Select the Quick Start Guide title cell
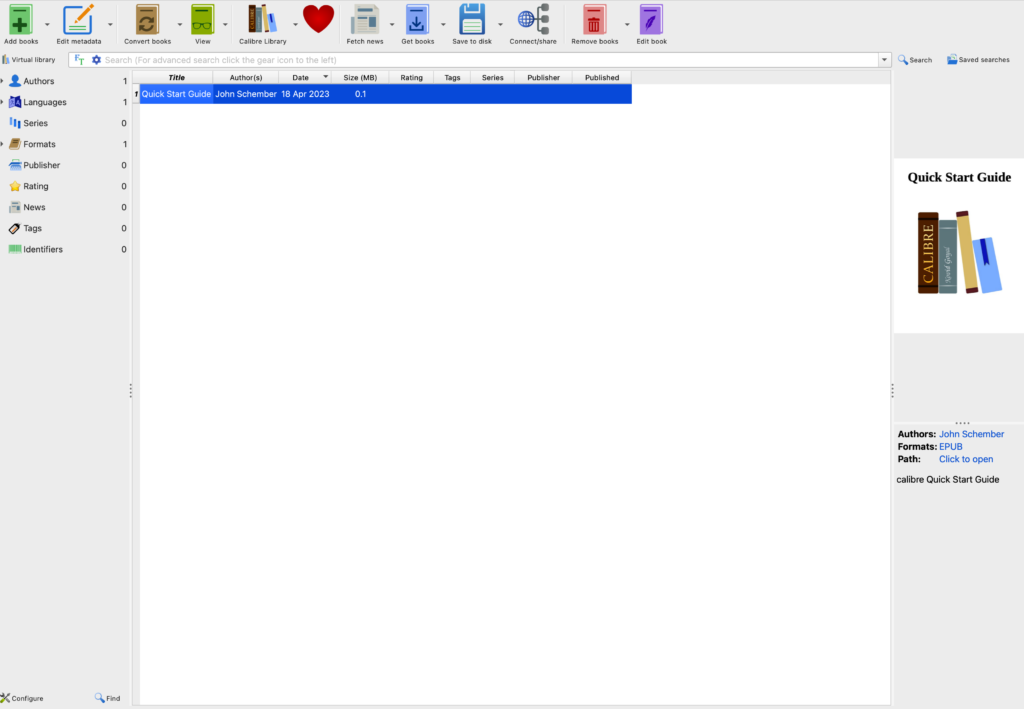This screenshot has width=1024, height=709. (176, 94)
